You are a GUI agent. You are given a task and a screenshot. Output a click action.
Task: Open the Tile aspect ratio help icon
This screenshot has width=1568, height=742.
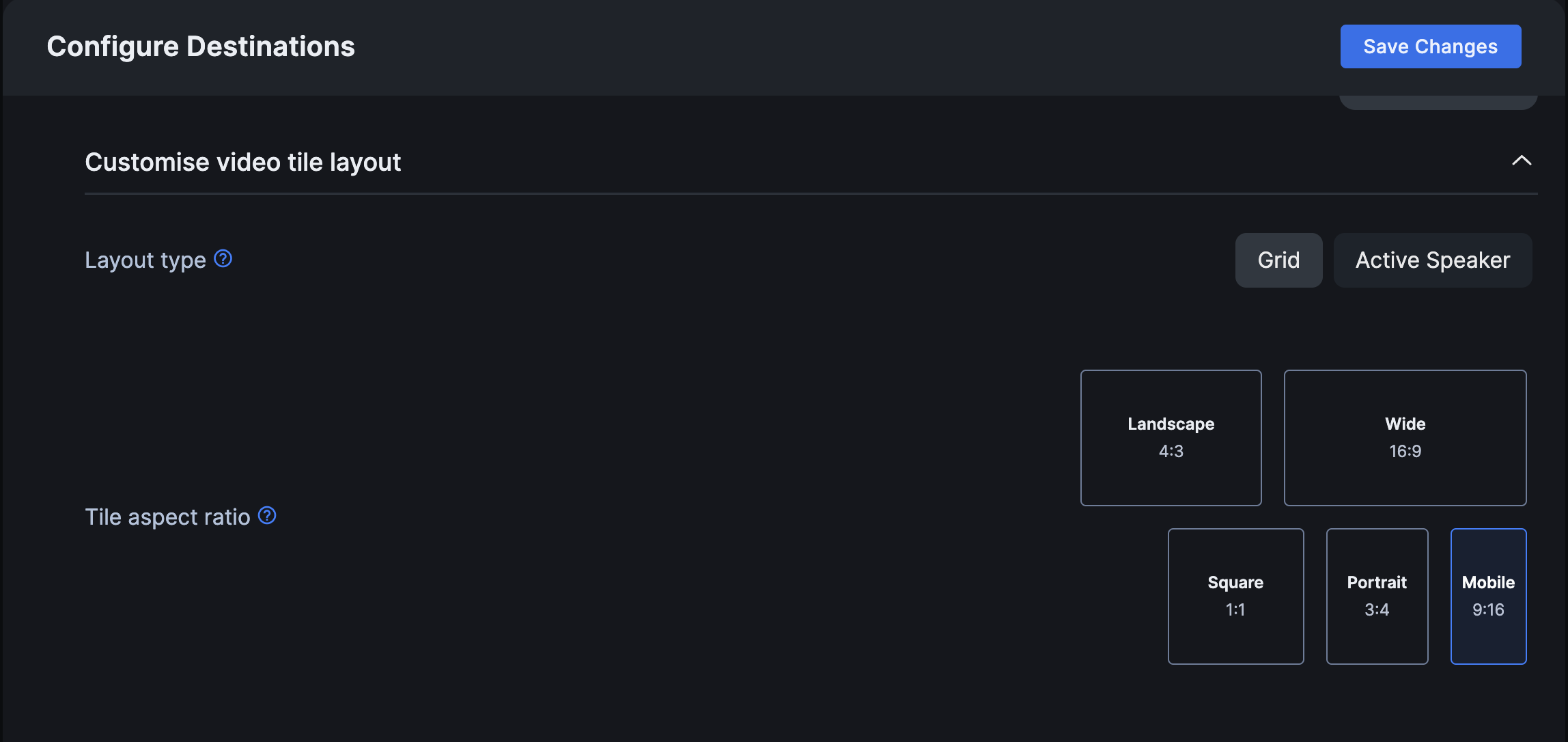click(x=267, y=516)
